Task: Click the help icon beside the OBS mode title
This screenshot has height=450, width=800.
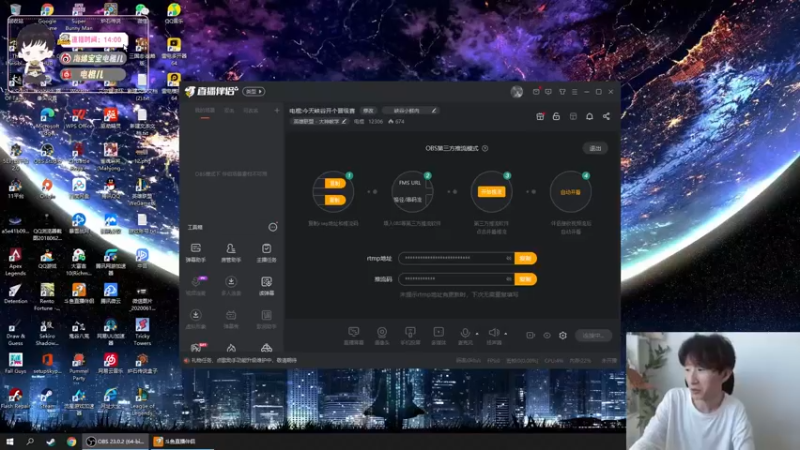Action: 485,148
